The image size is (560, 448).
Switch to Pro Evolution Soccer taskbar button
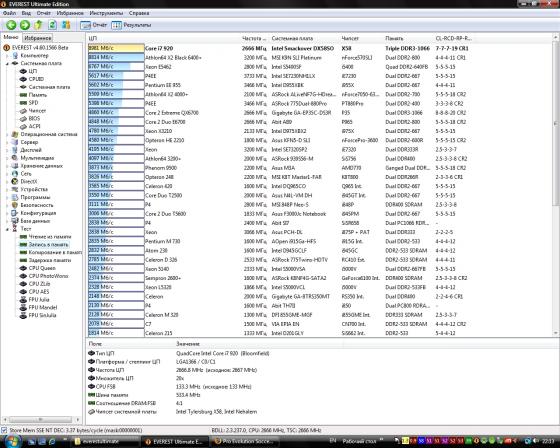click(x=244, y=441)
